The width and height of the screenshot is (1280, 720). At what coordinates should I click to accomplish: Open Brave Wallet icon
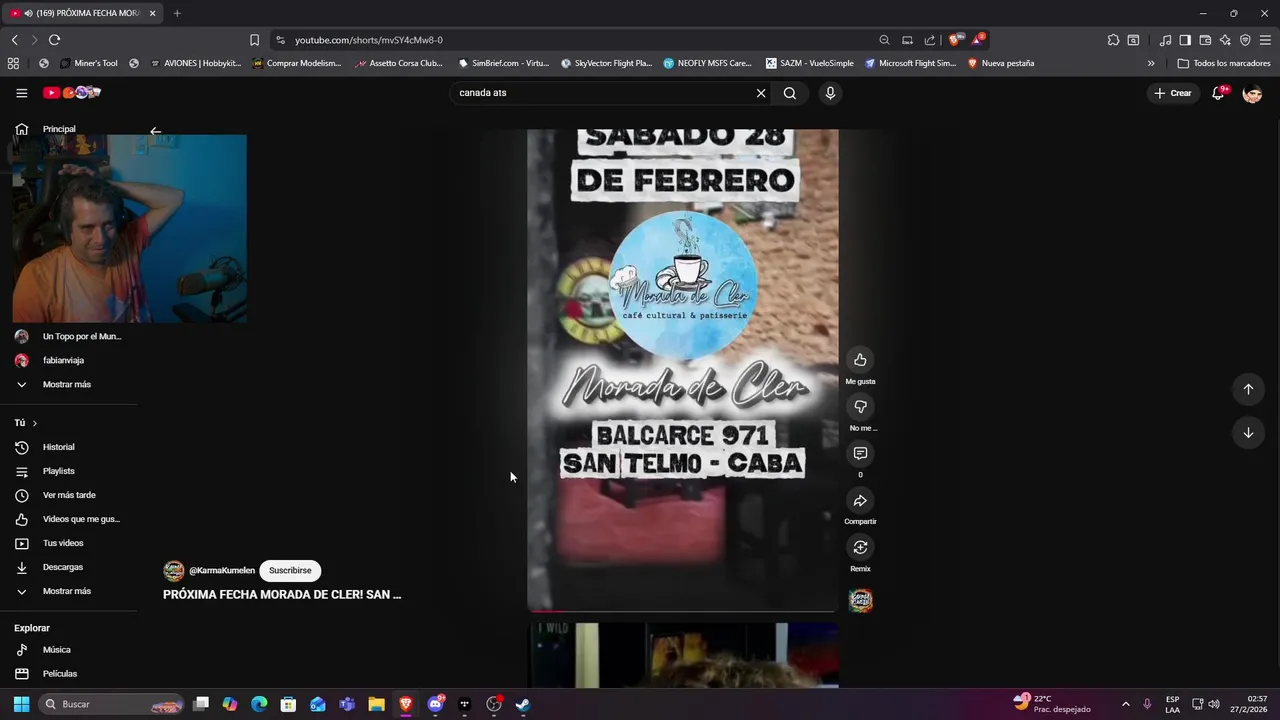(x=1205, y=40)
